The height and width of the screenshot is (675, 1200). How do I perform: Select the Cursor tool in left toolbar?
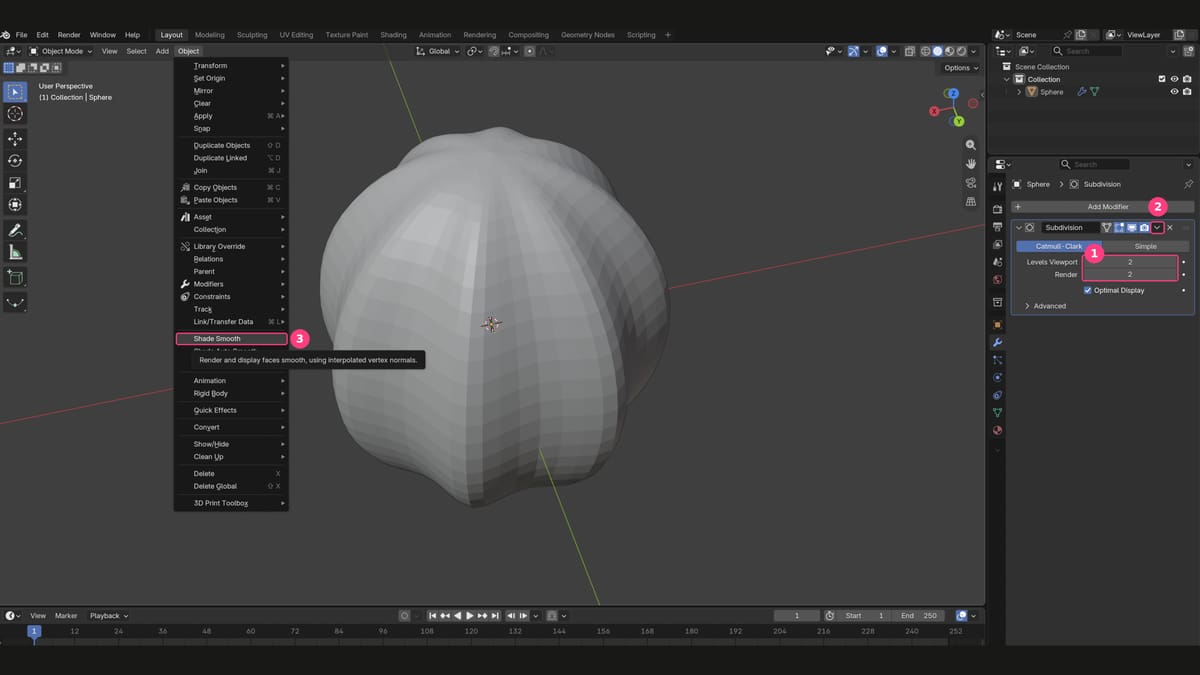15,114
